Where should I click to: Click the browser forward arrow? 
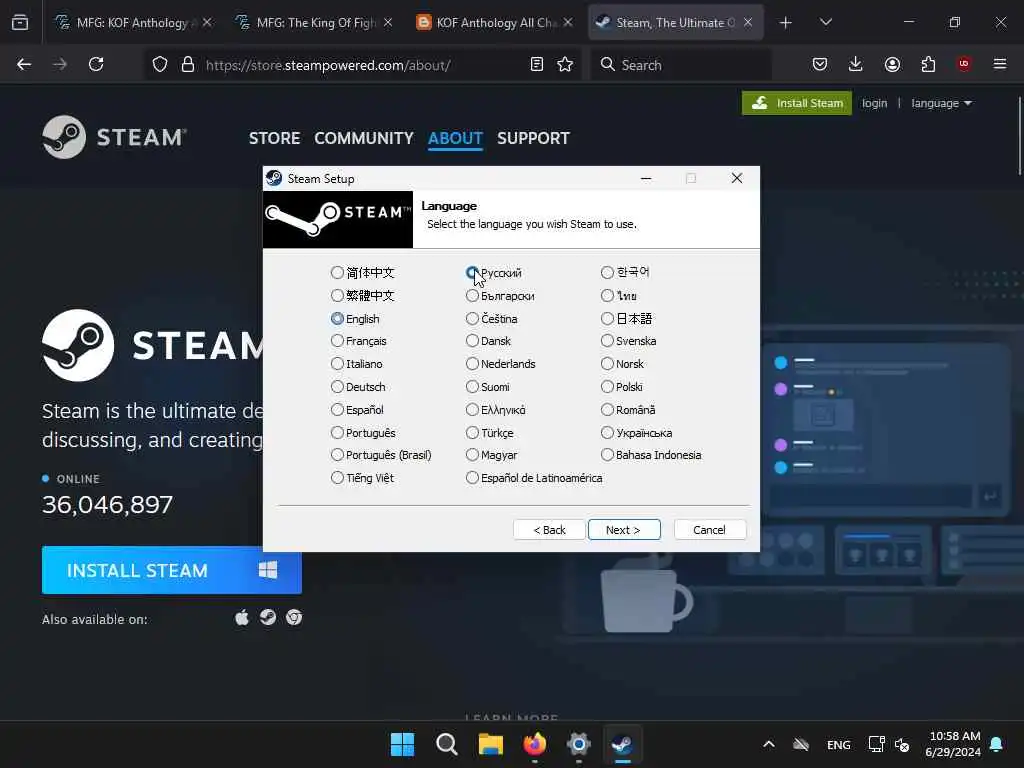(x=60, y=64)
